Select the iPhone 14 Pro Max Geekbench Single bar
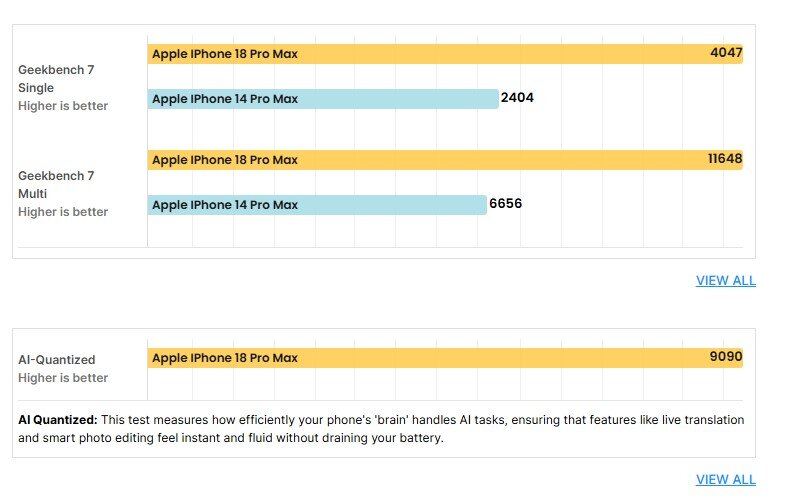The image size is (790, 500). tap(323, 99)
